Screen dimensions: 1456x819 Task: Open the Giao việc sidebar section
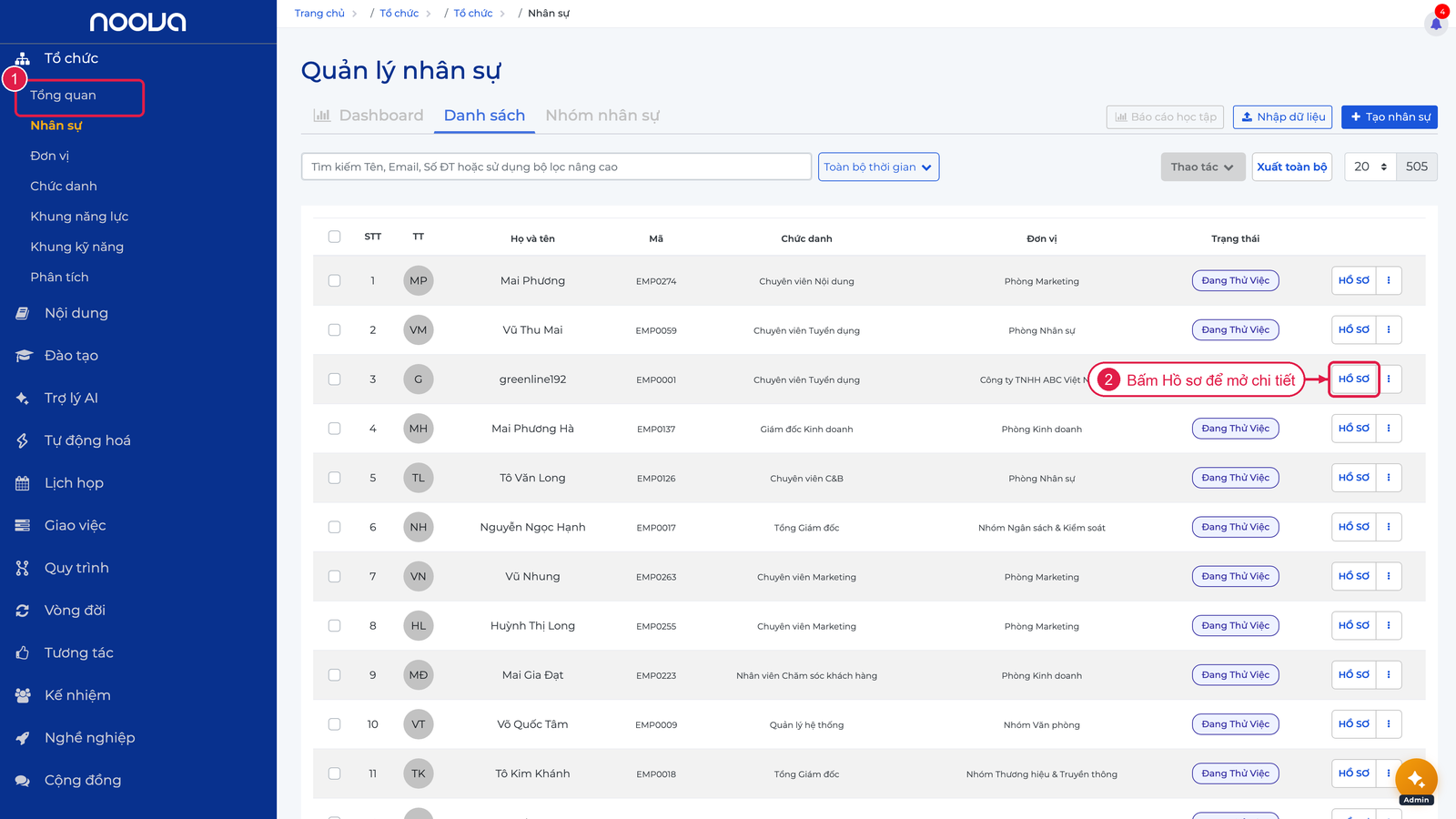(75, 525)
